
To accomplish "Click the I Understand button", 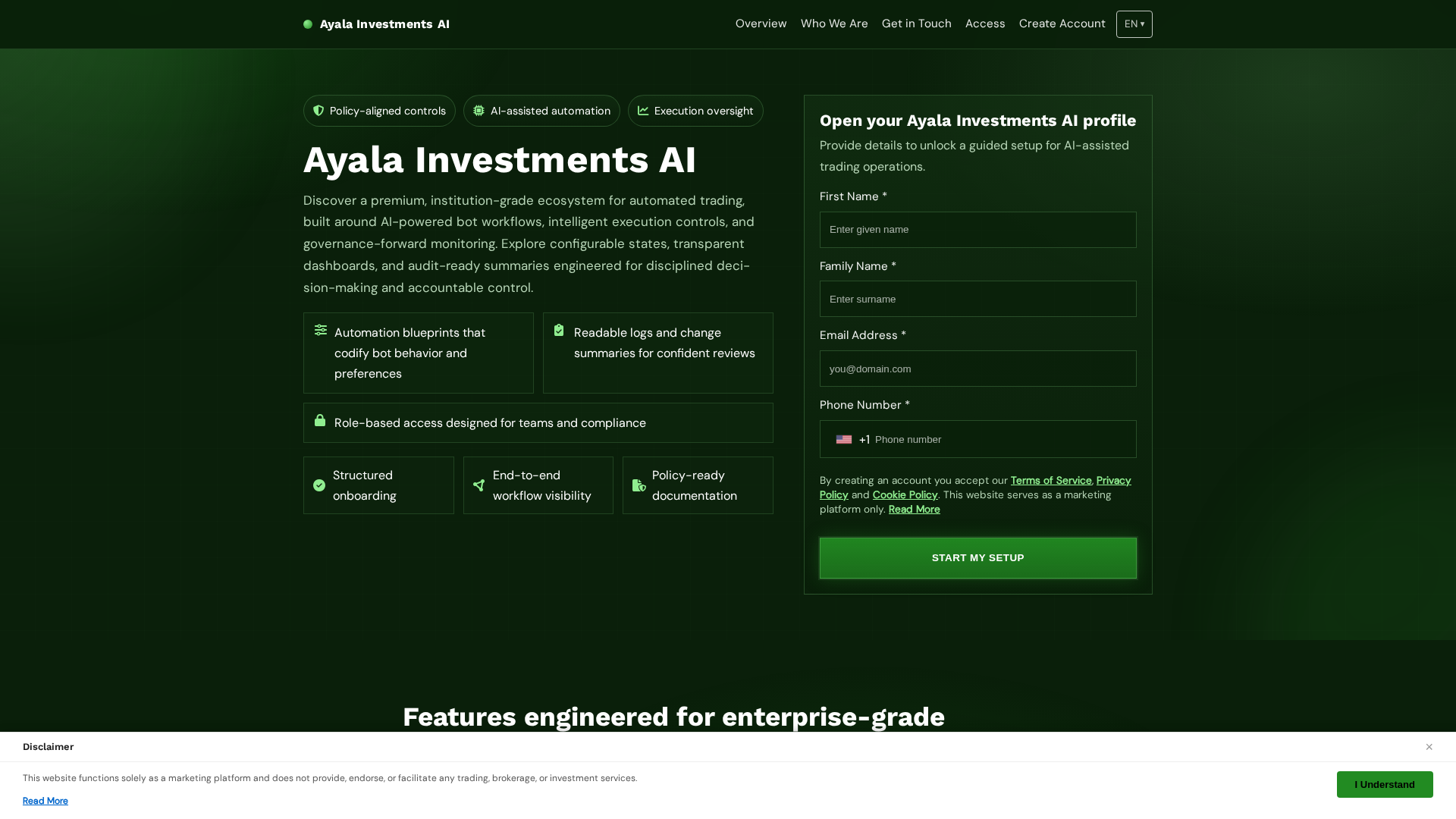I will 1385,785.
